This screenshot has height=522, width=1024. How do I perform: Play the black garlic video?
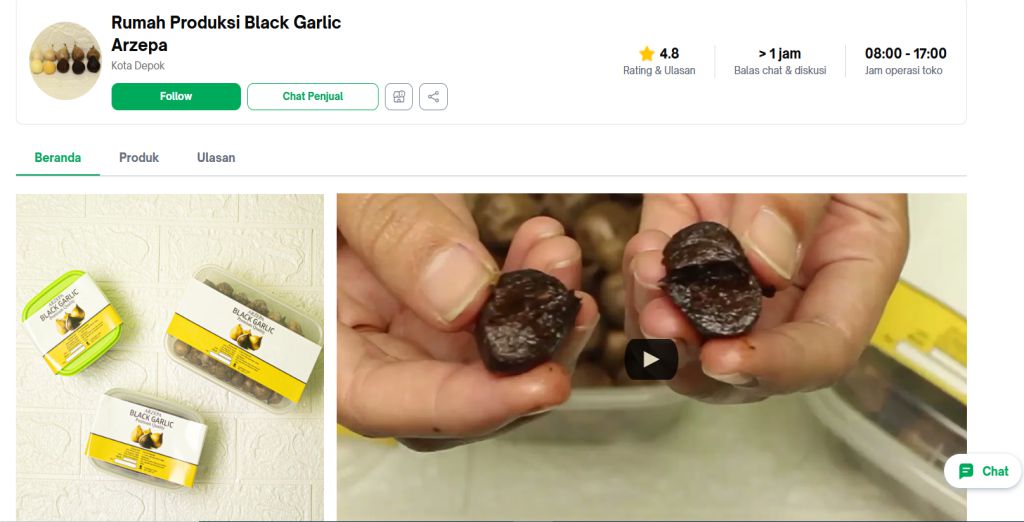point(651,359)
